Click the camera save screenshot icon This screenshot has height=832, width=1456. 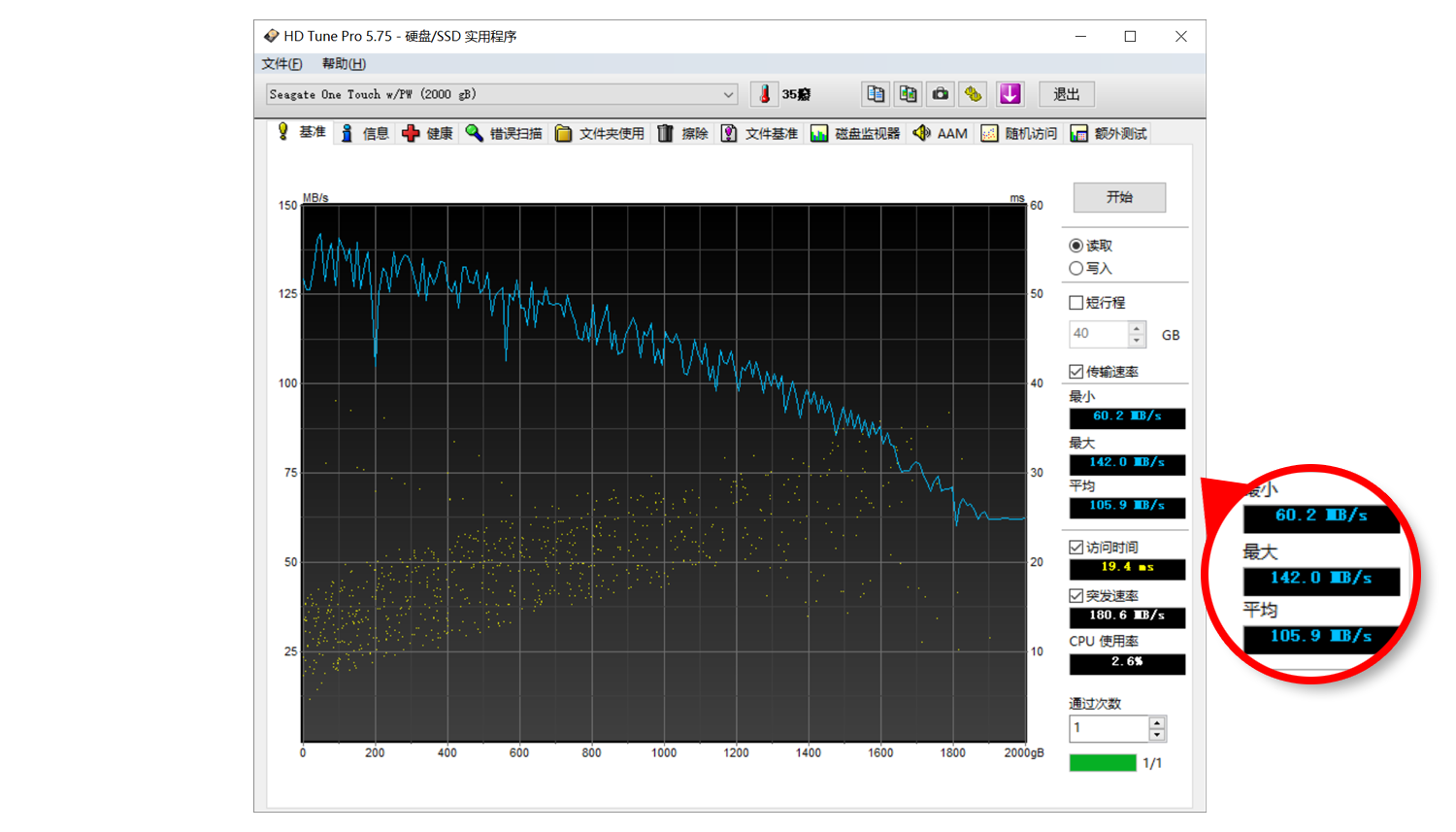point(940,94)
